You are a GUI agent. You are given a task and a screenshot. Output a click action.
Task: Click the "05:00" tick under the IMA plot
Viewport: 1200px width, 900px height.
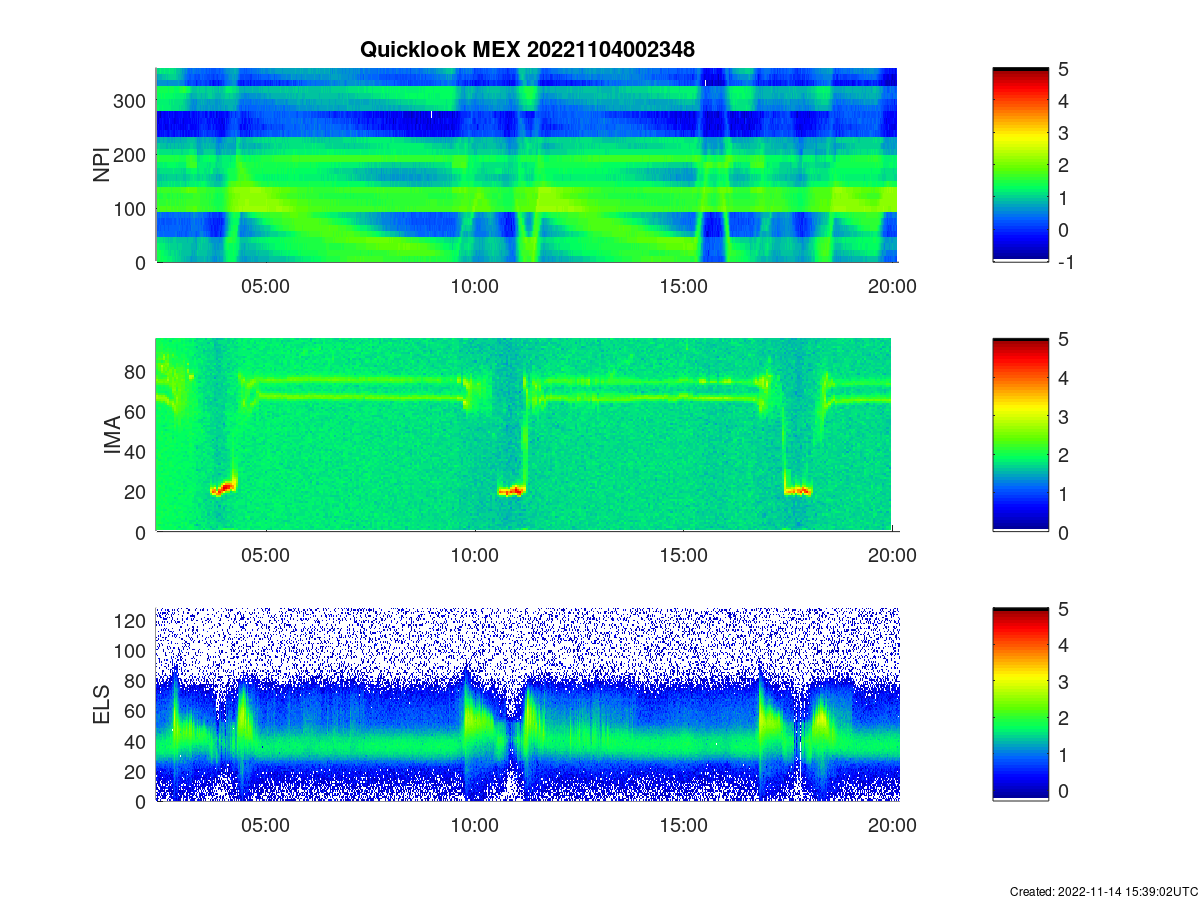pos(266,556)
